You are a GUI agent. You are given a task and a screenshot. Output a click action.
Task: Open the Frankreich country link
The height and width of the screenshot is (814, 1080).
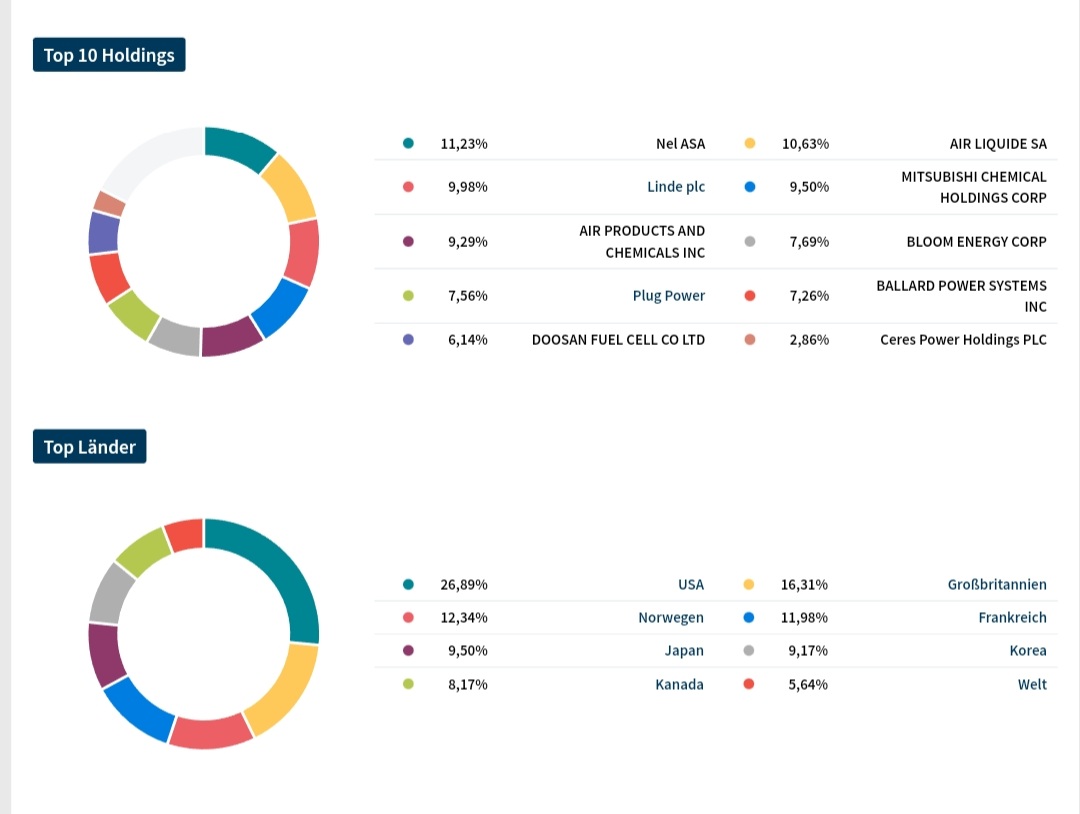(x=1012, y=618)
